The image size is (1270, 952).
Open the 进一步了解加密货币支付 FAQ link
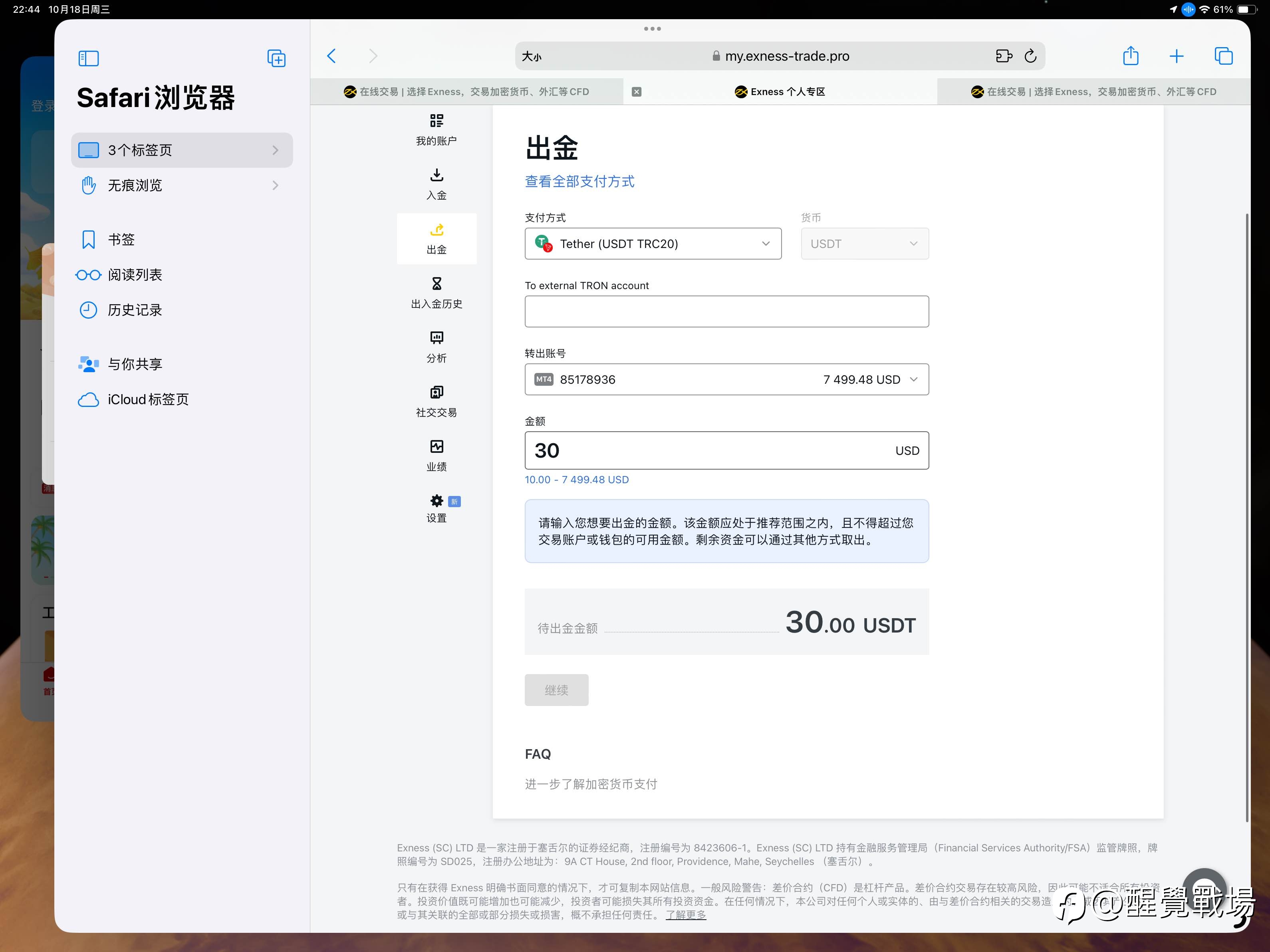pos(591,784)
